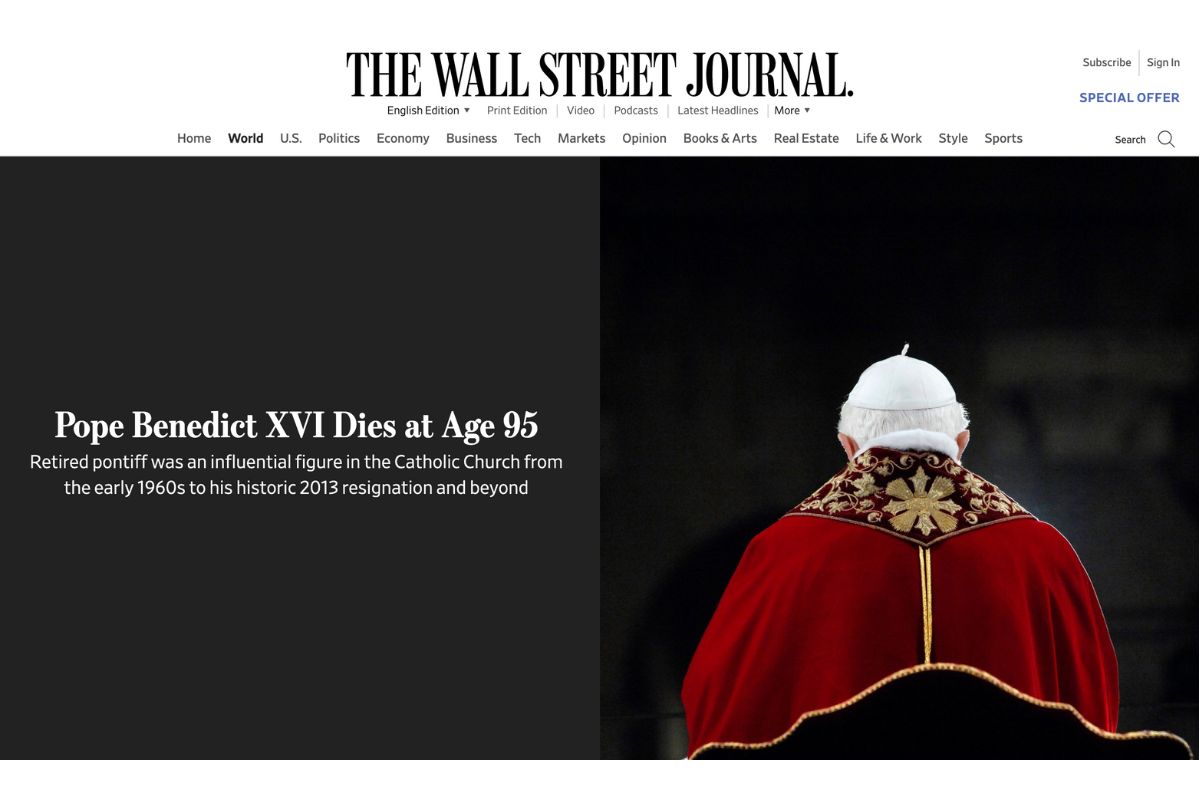Open the Opinion section
1200x800 pixels.
click(644, 138)
